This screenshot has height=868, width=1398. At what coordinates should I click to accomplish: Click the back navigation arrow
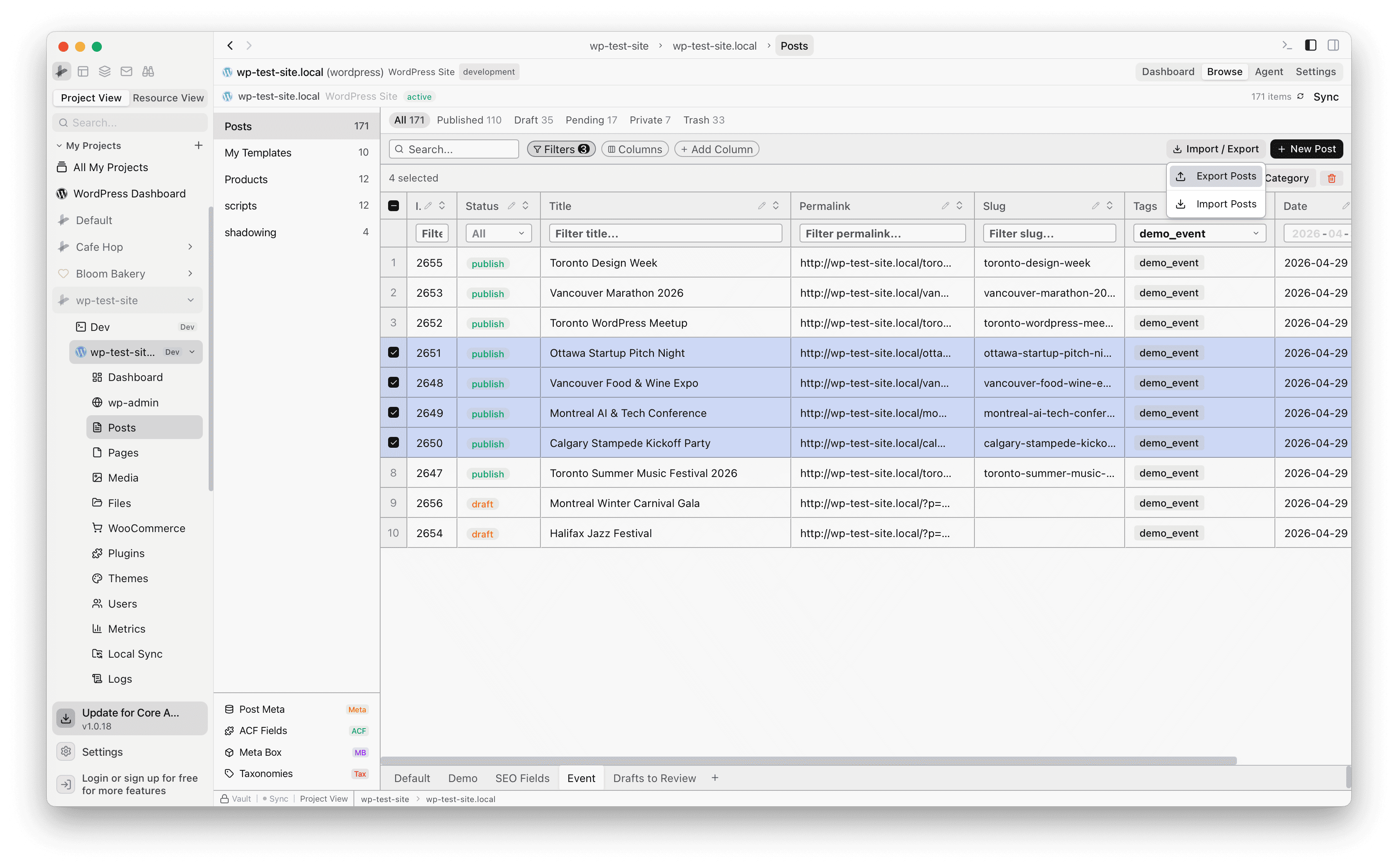(x=230, y=45)
